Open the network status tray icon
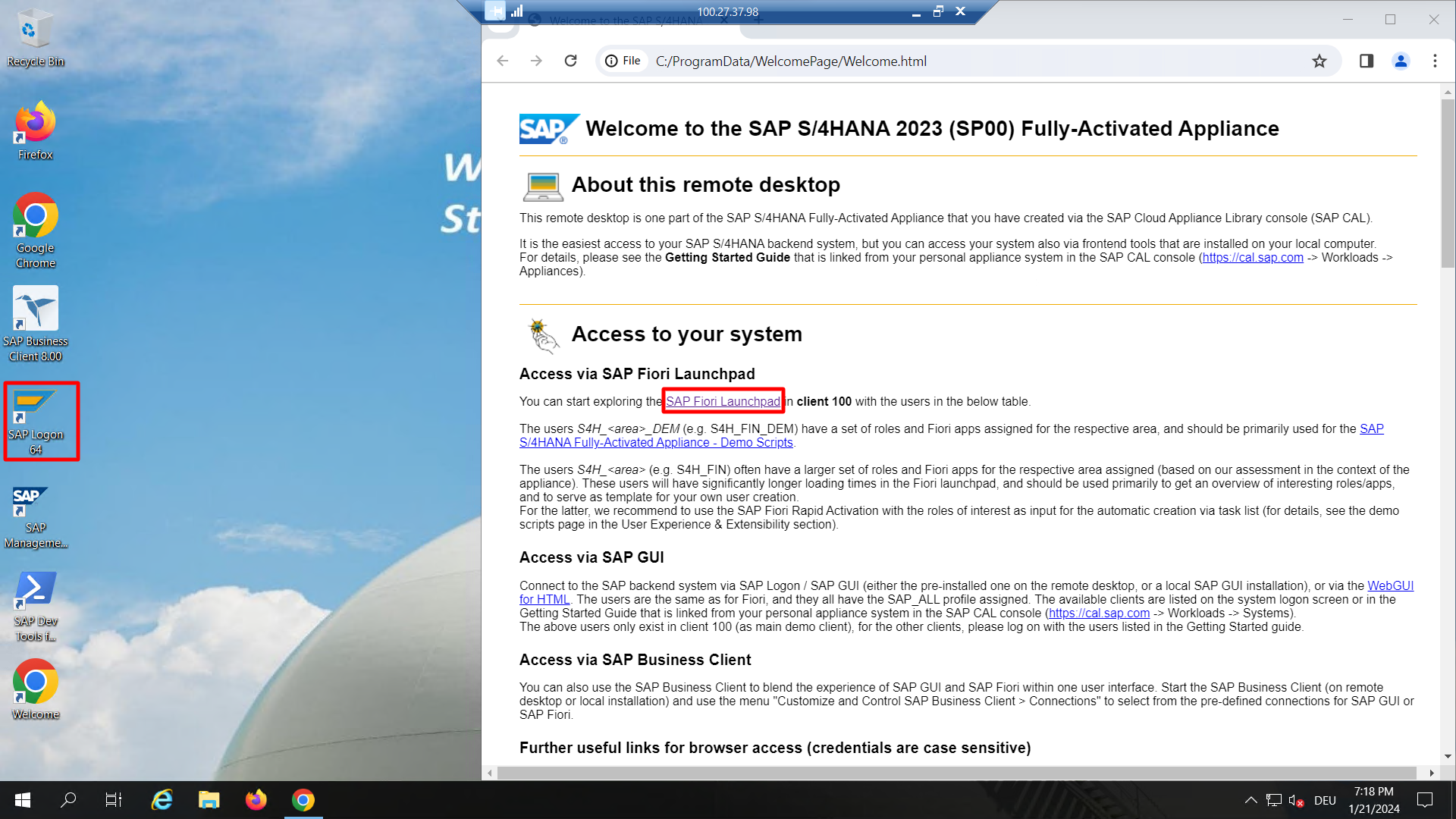1456x819 pixels. 1274,800
